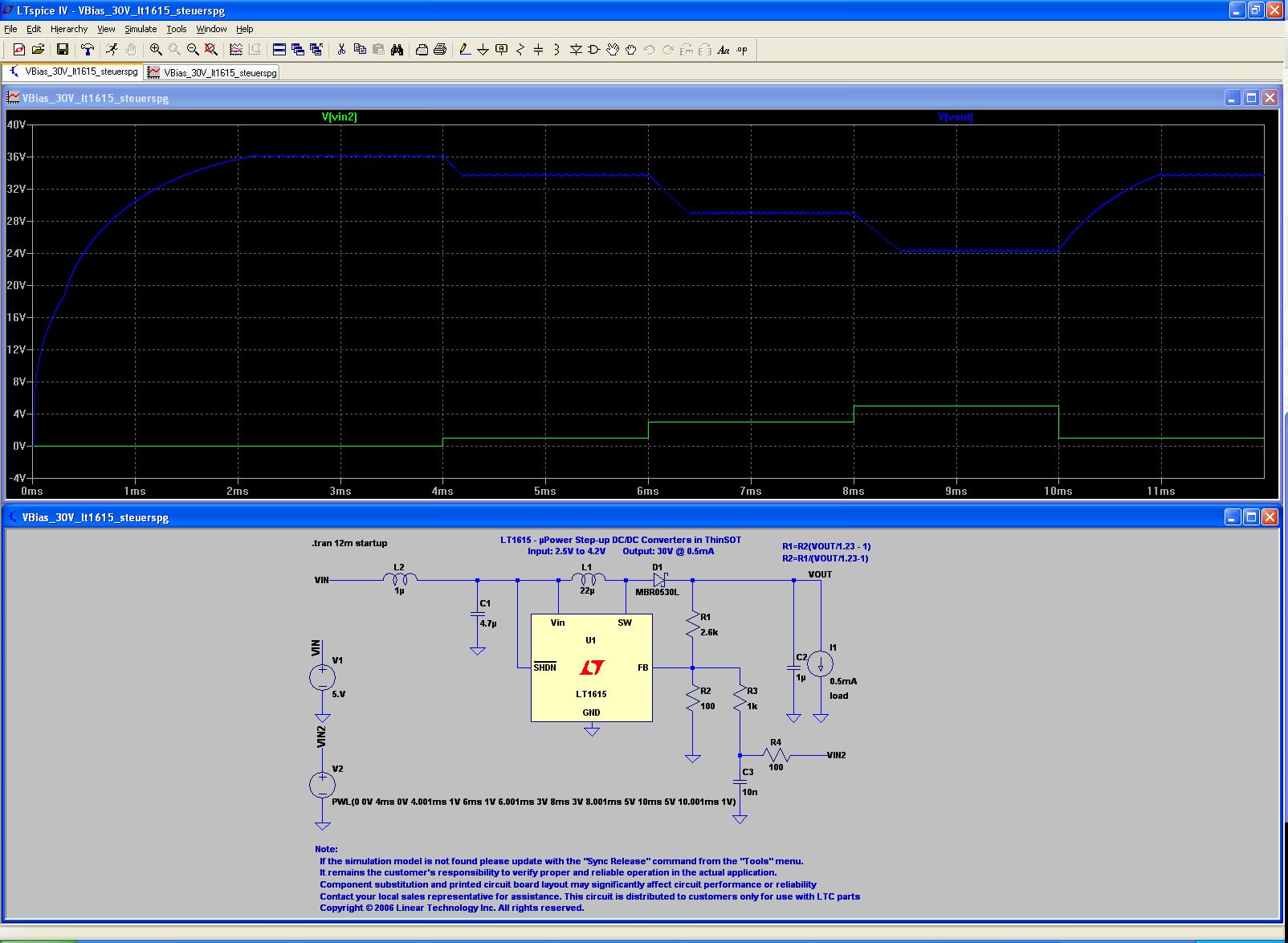Run the simulation with the running-man icon

(x=112, y=50)
